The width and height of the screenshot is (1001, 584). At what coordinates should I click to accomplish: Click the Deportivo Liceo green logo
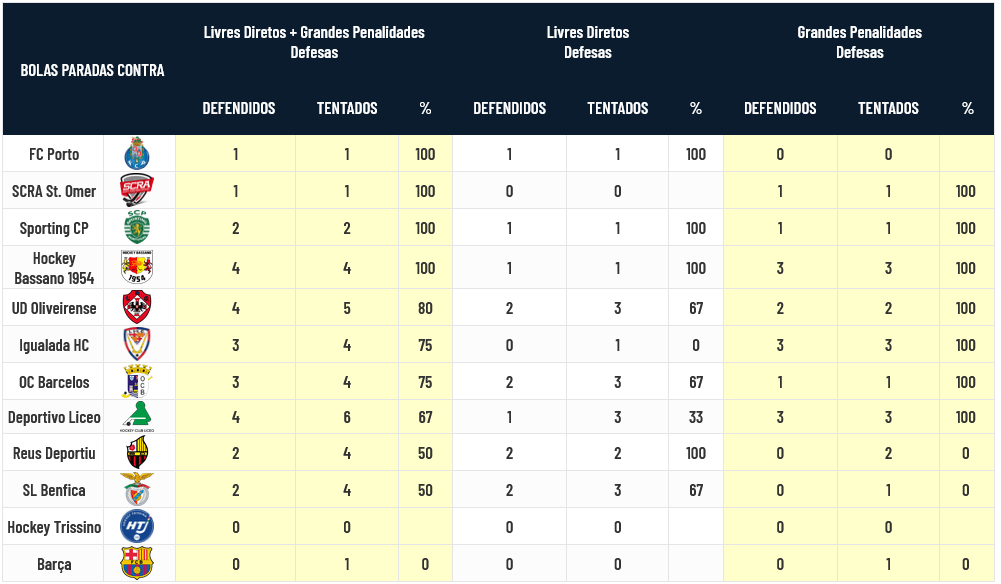(137, 418)
